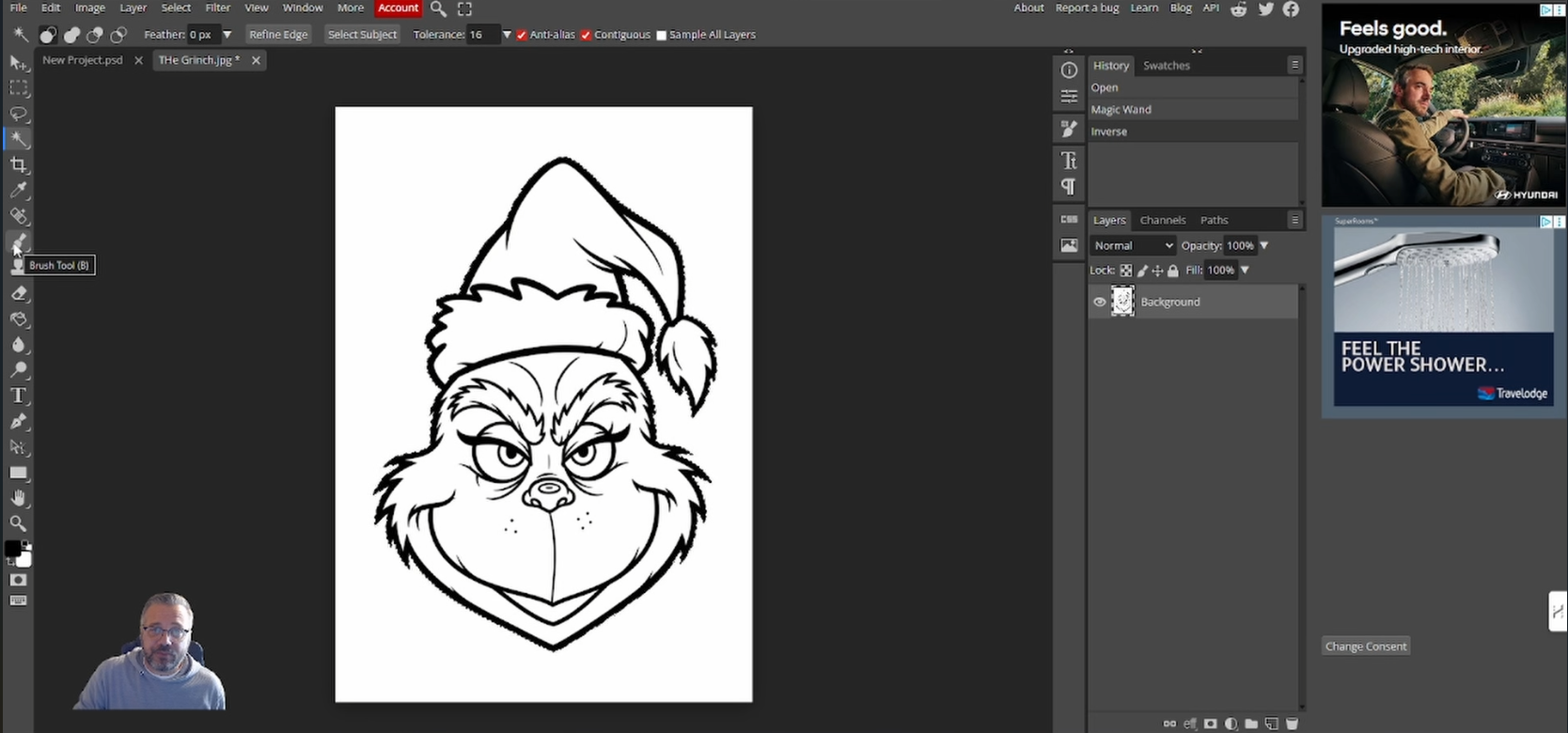Viewport: 1568px width, 733px height.
Task: Select the Hand tool
Action: [18, 498]
